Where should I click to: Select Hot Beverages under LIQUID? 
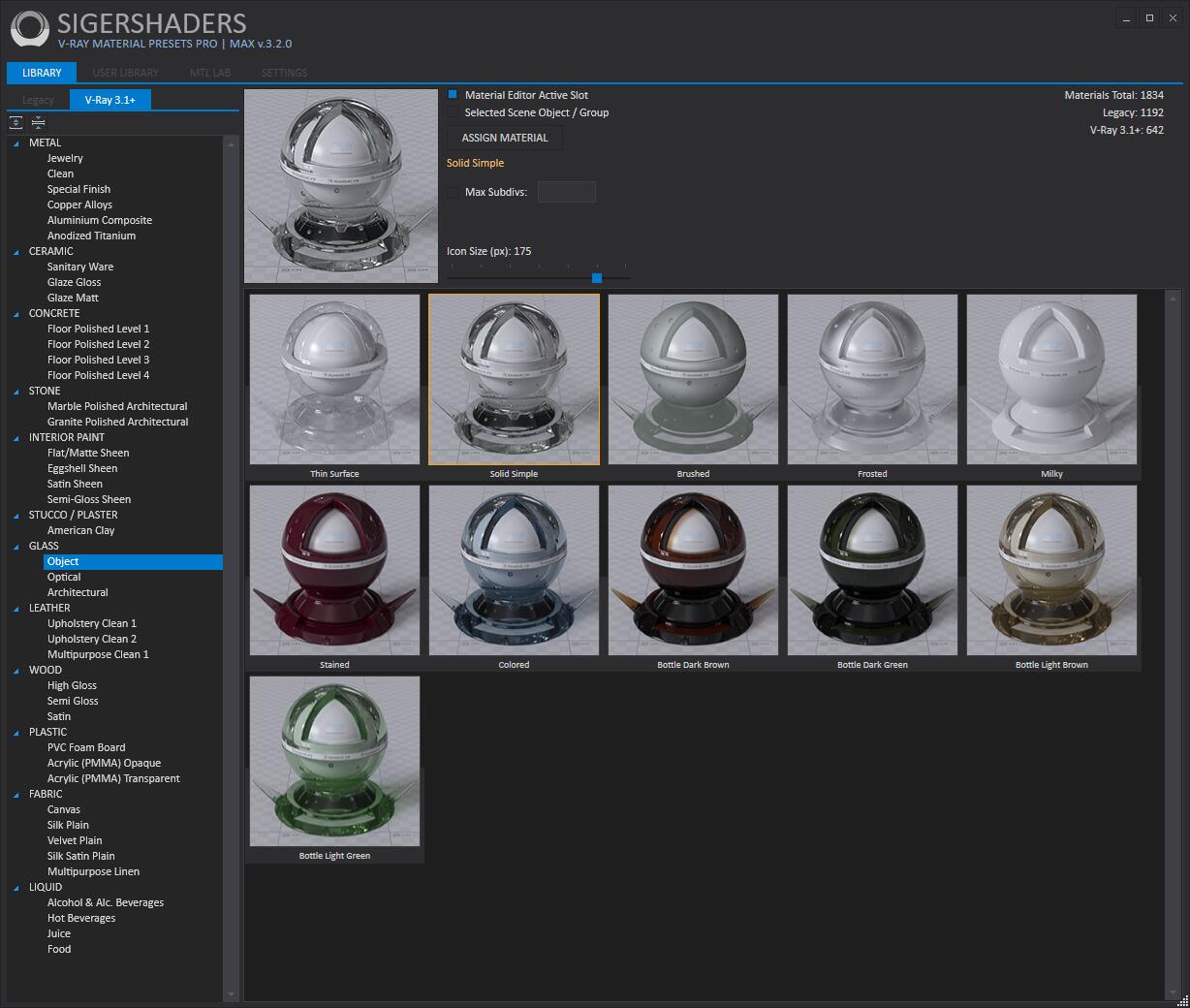[x=81, y=919]
